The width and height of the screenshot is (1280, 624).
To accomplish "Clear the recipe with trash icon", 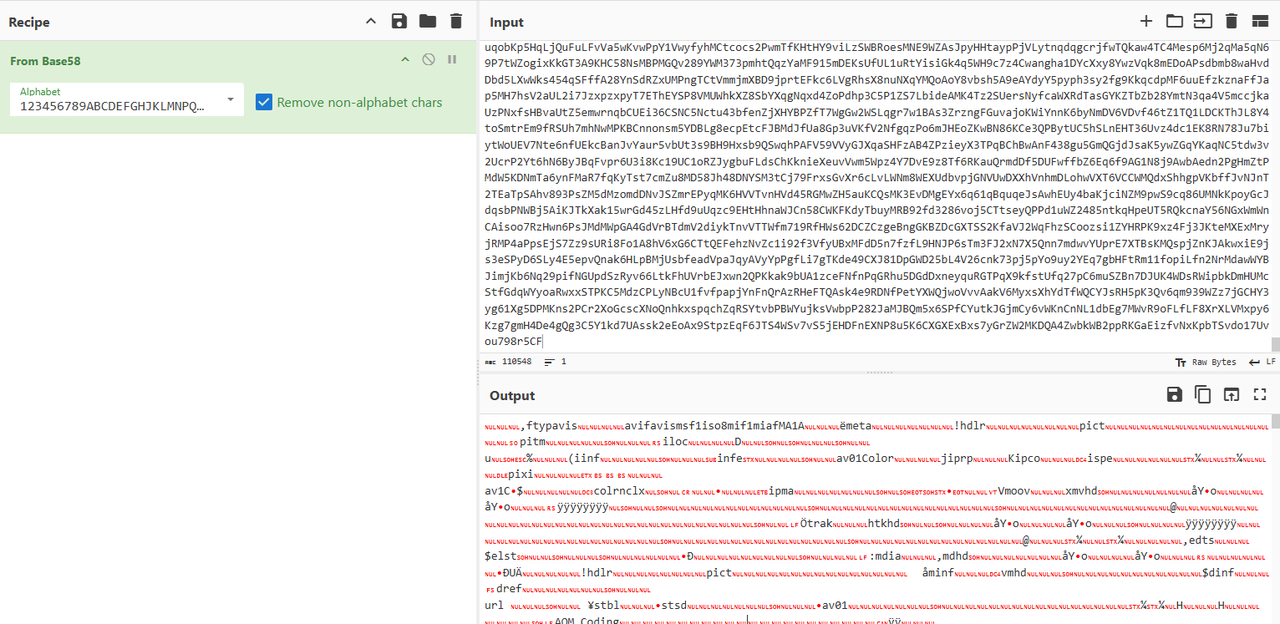I will pyautogui.click(x=456, y=21).
